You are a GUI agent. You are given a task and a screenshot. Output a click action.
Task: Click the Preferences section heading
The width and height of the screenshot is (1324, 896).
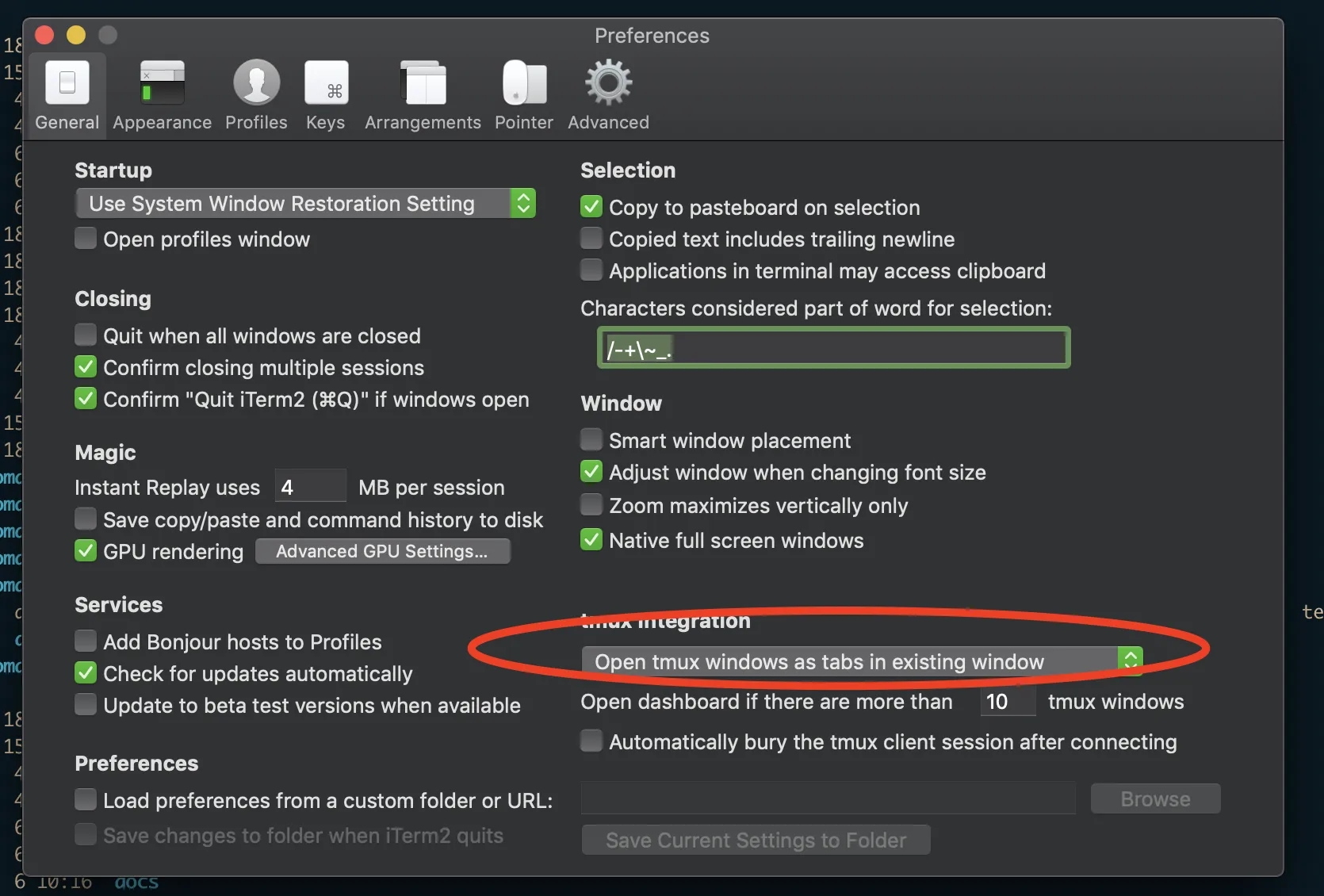[x=136, y=764]
